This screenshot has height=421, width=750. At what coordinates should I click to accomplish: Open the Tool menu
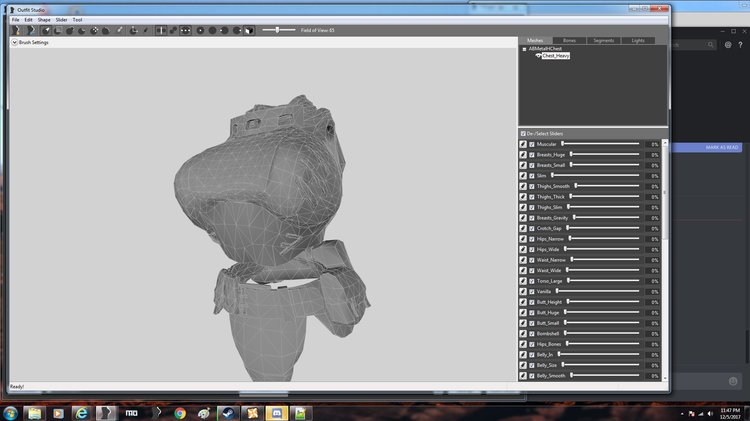[77, 20]
